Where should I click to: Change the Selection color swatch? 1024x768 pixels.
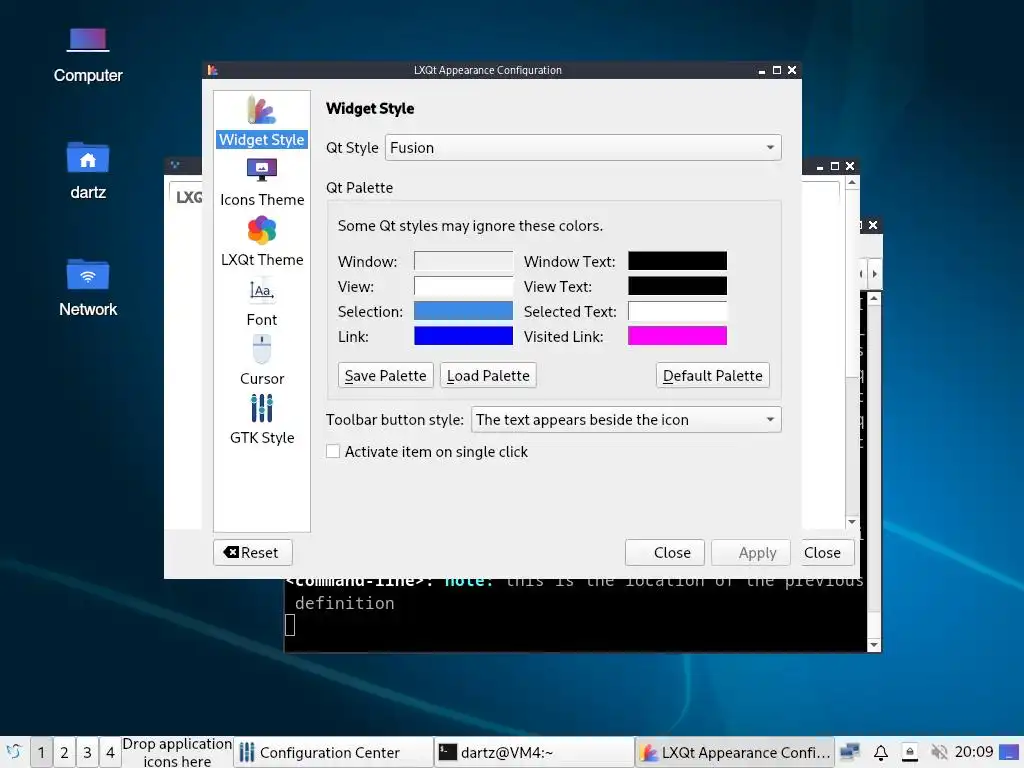463,311
